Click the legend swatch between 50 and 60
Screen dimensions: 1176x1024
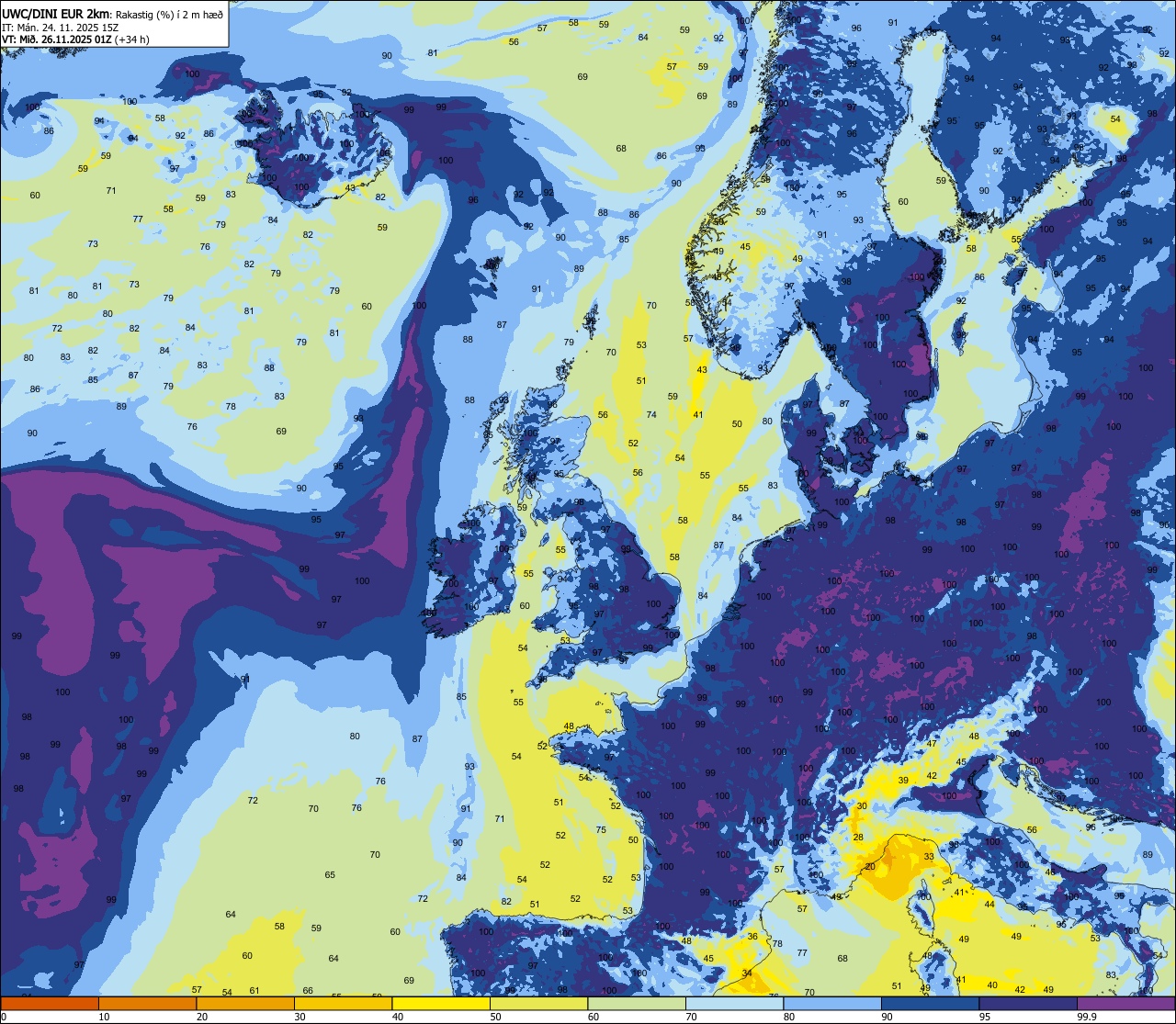(538, 1003)
